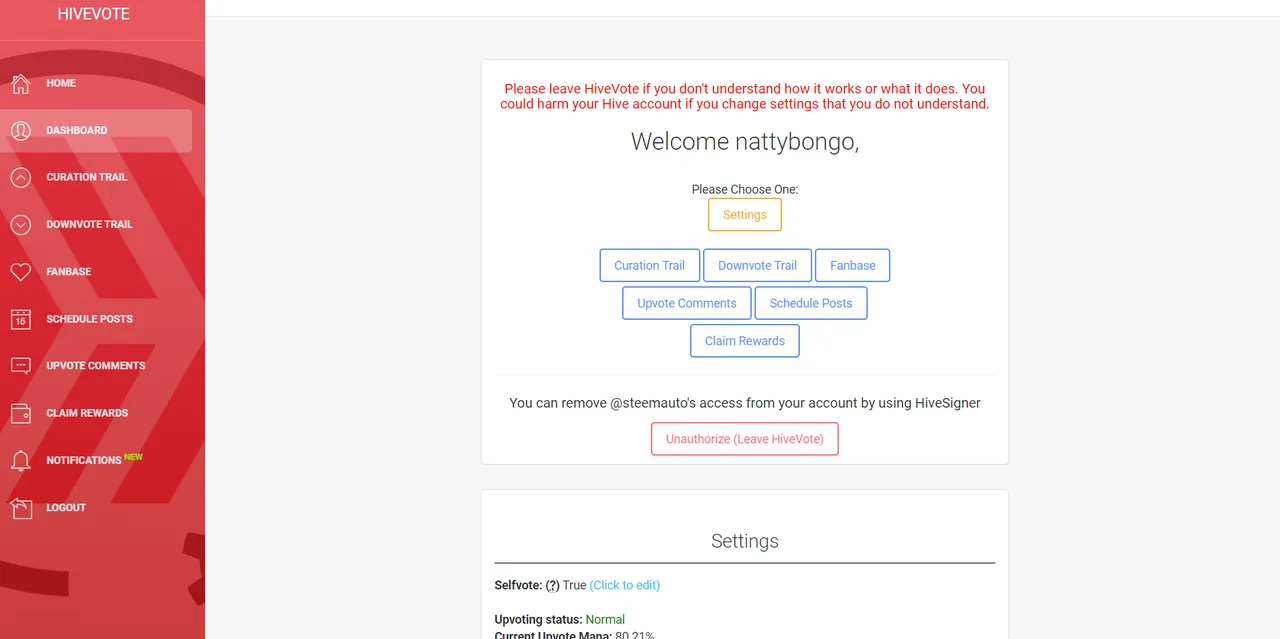Viewport: 1280px width, 639px height.
Task: Click the 'Please Choose One:' text
Action: pos(745,189)
